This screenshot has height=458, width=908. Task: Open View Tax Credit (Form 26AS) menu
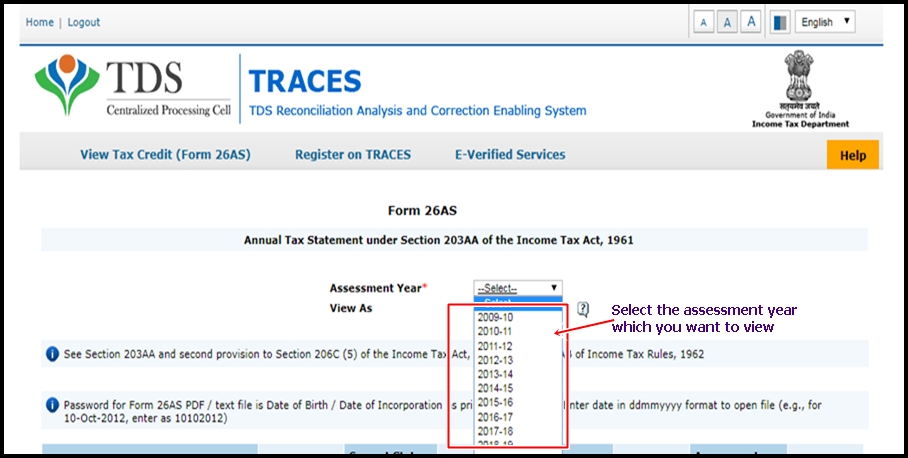[166, 155]
